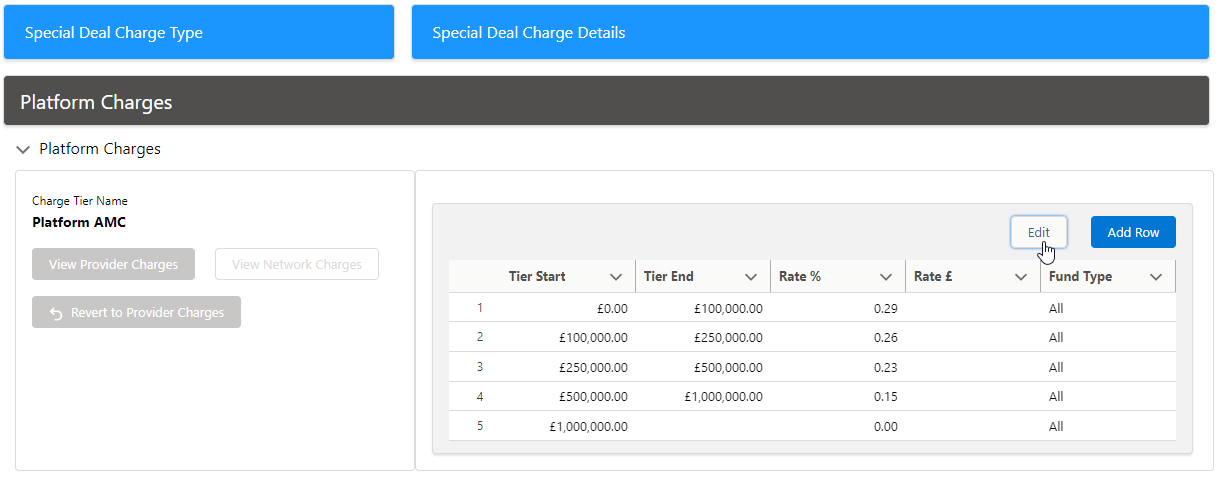The image size is (1220, 477).
Task: Open the Tier End column menu chevron
Action: click(x=751, y=277)
